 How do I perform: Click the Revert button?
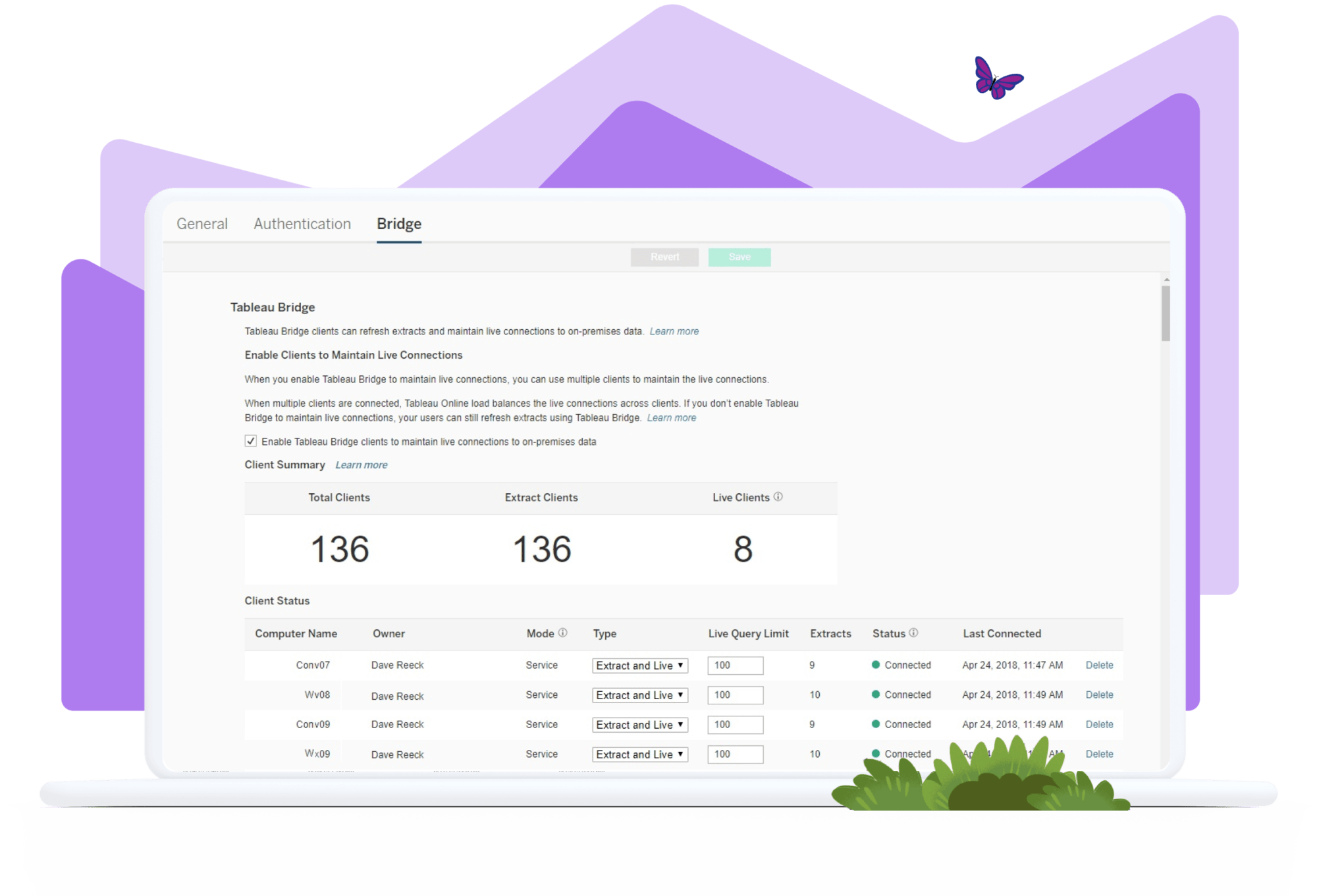665,256
